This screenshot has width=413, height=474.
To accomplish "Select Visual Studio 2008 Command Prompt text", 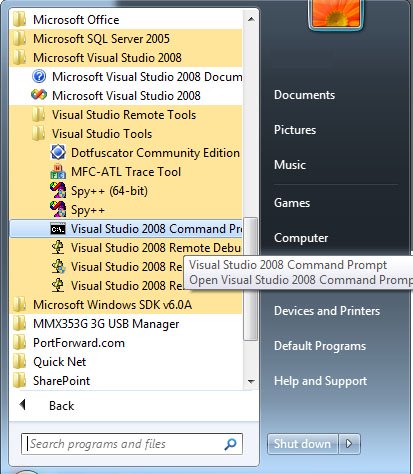I will pos(156,229).
